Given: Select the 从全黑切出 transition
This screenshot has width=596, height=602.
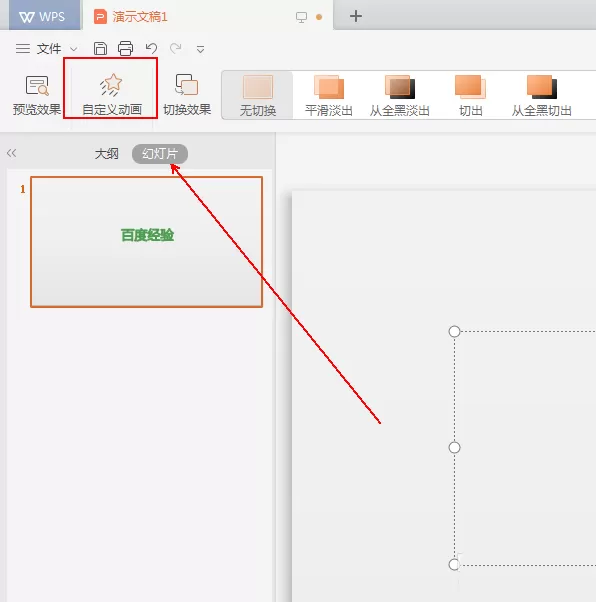Looking at the screenshot, I should tap(541, 96).
